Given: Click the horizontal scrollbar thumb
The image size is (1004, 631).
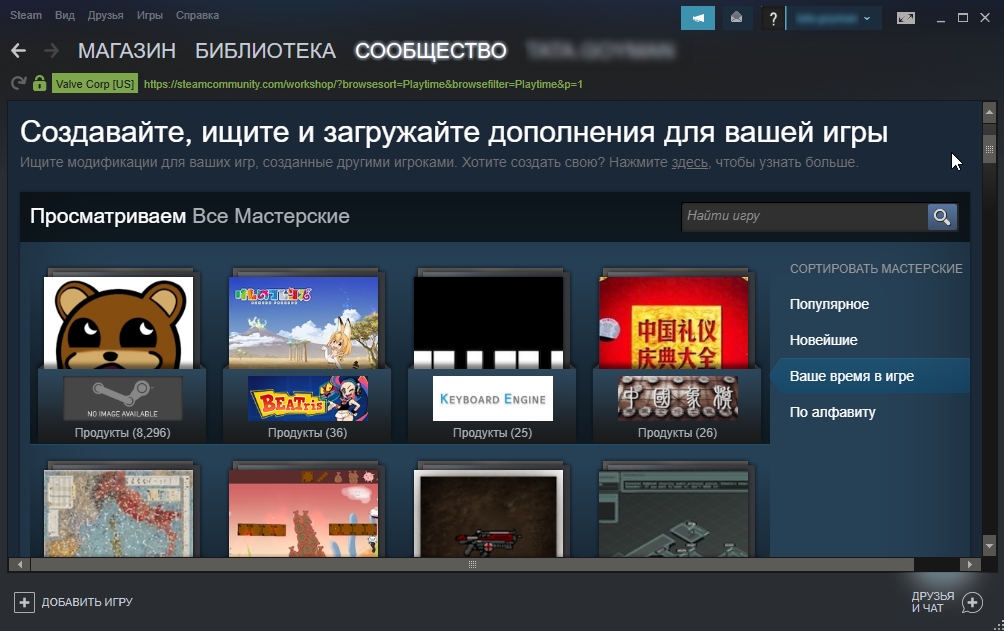Looking at the screenshot, I should [473, 564].
